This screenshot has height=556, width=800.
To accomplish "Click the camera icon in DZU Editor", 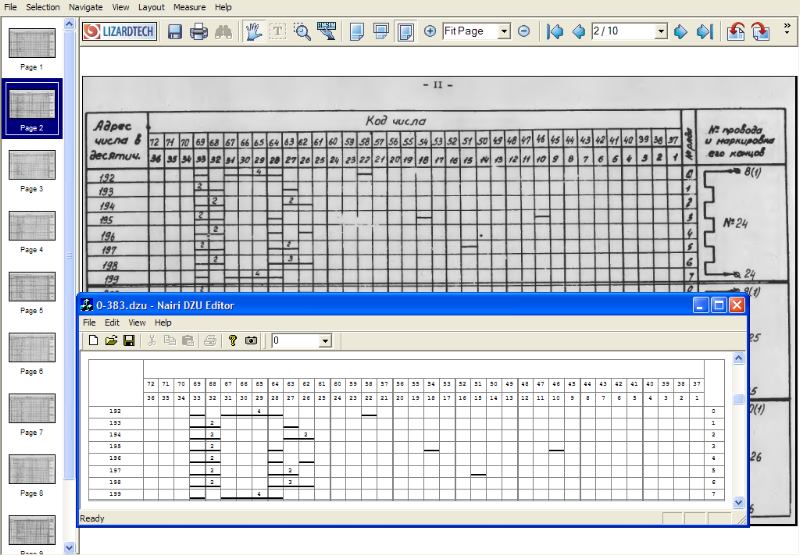I will 251,341.
